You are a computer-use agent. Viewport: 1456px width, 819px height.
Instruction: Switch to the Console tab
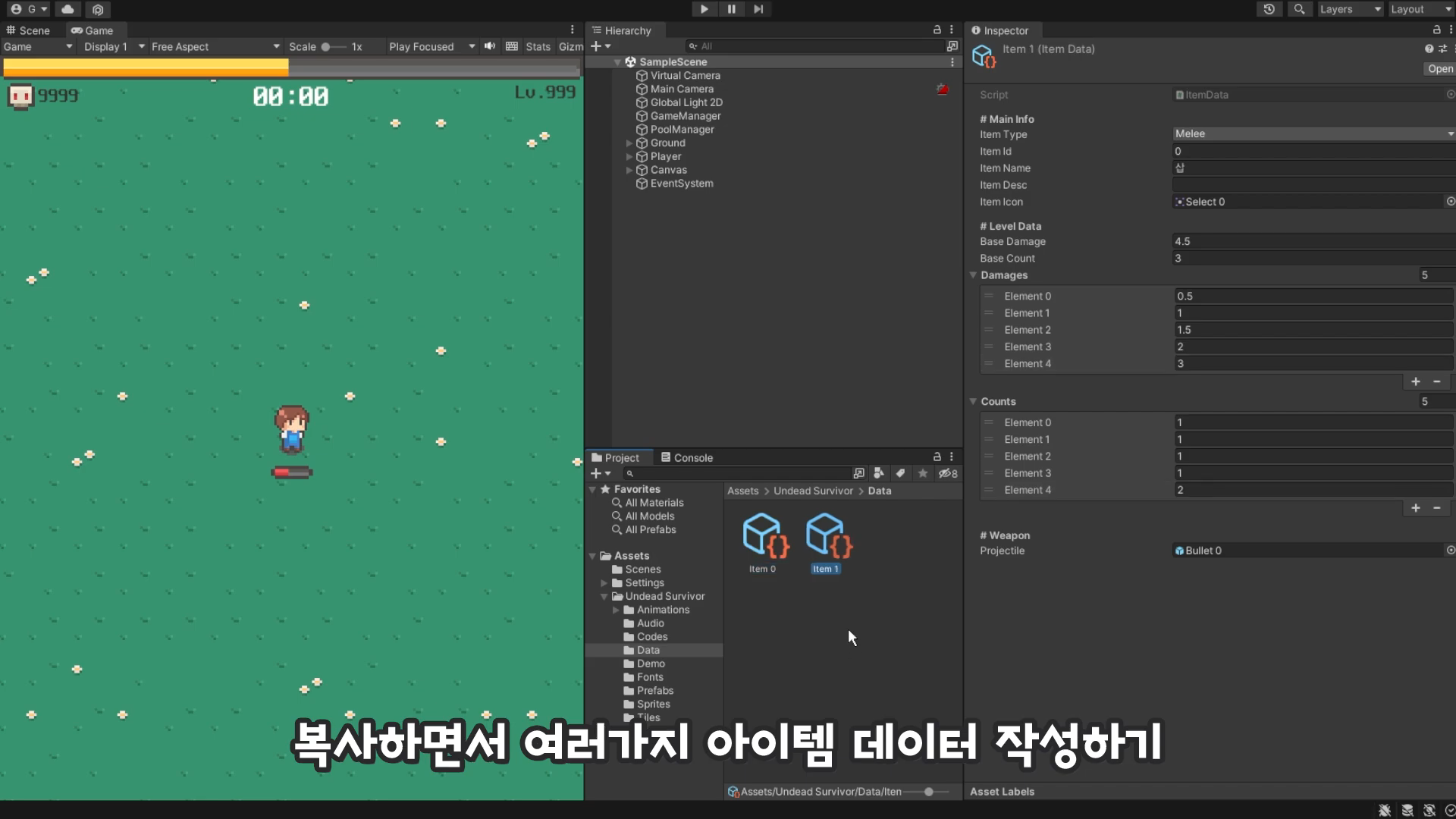[686, 457]
